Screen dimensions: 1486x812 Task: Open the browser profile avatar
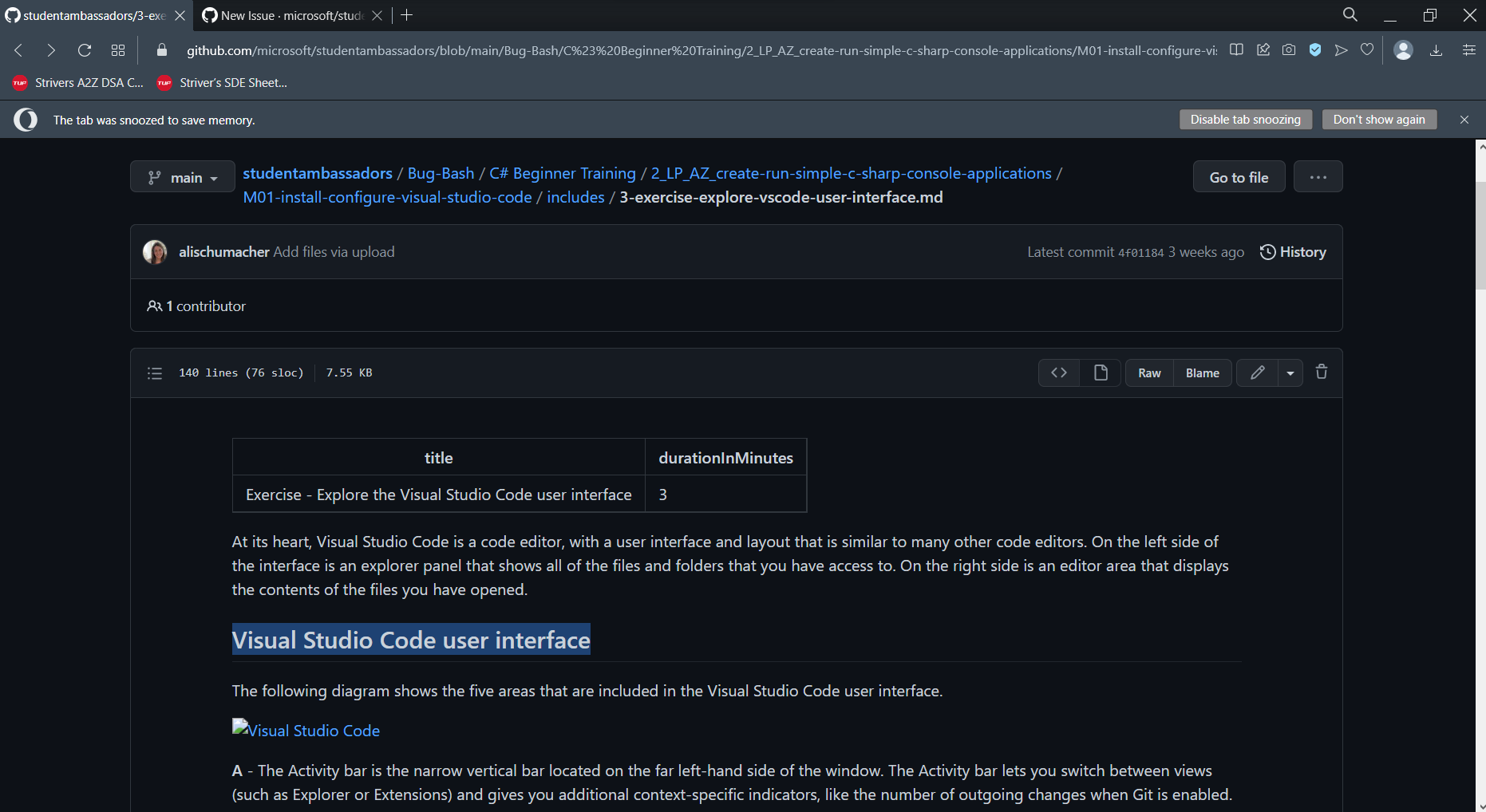click(x=1403, y=49)
